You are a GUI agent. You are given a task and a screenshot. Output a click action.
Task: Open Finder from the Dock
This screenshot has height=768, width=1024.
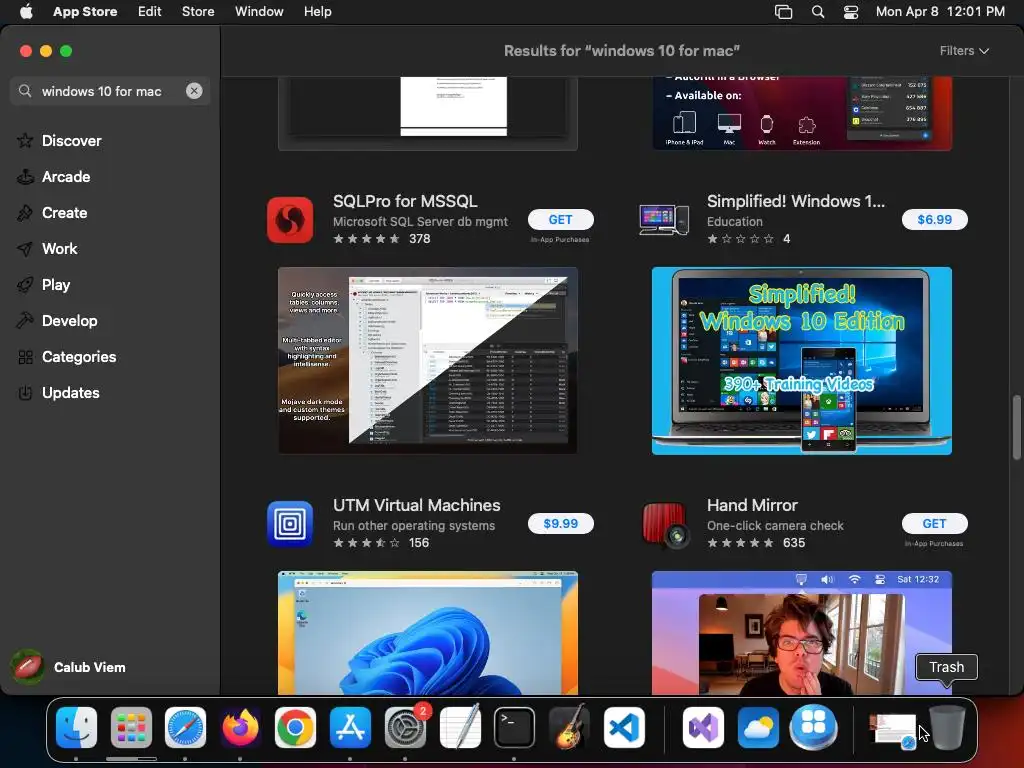pos(76,727)
